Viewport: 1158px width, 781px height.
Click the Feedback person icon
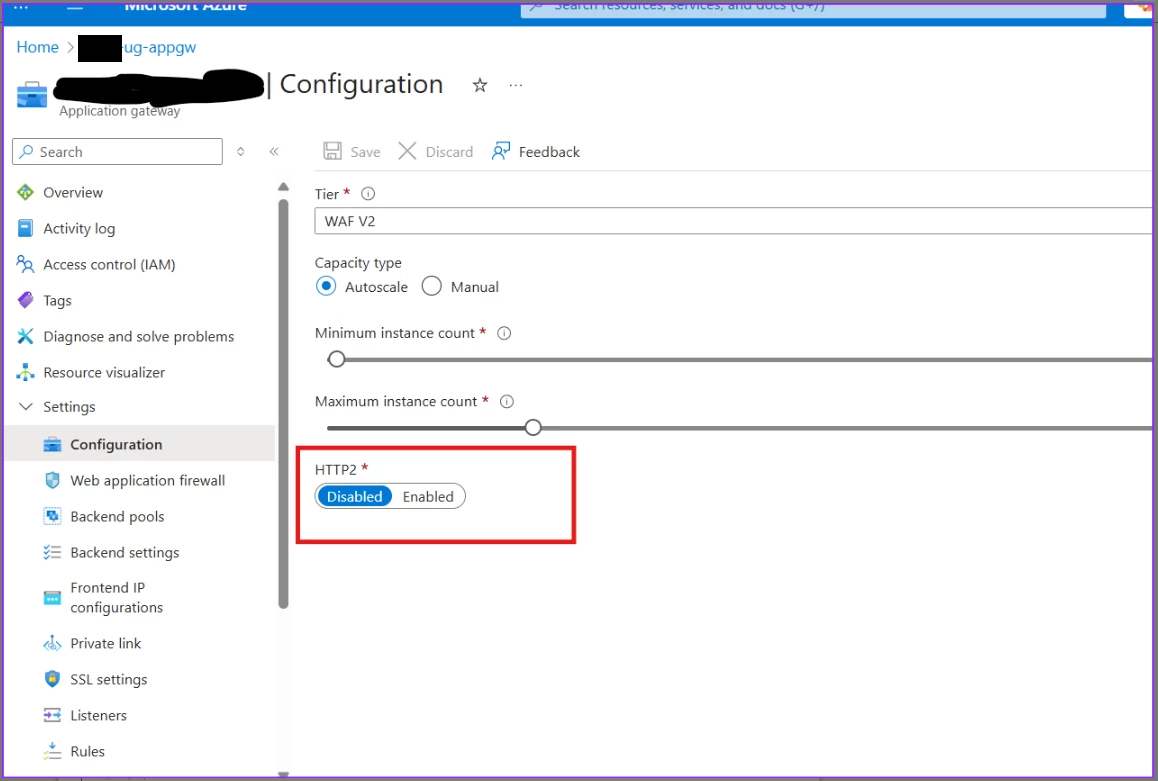point(501,151)
